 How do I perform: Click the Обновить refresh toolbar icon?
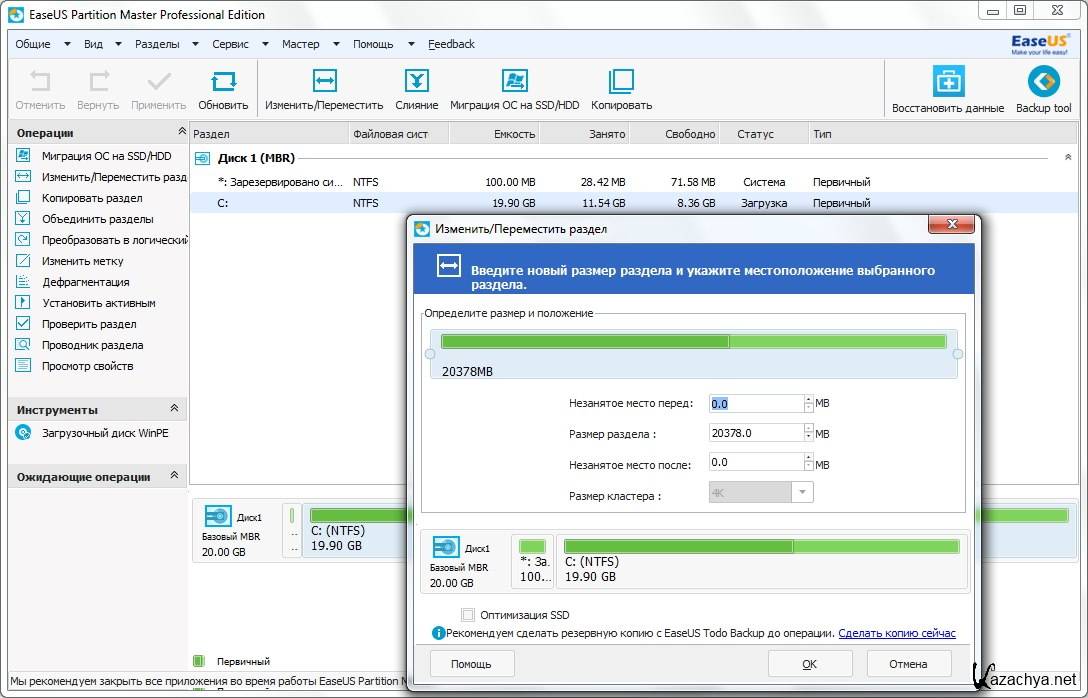pos(223,82)
